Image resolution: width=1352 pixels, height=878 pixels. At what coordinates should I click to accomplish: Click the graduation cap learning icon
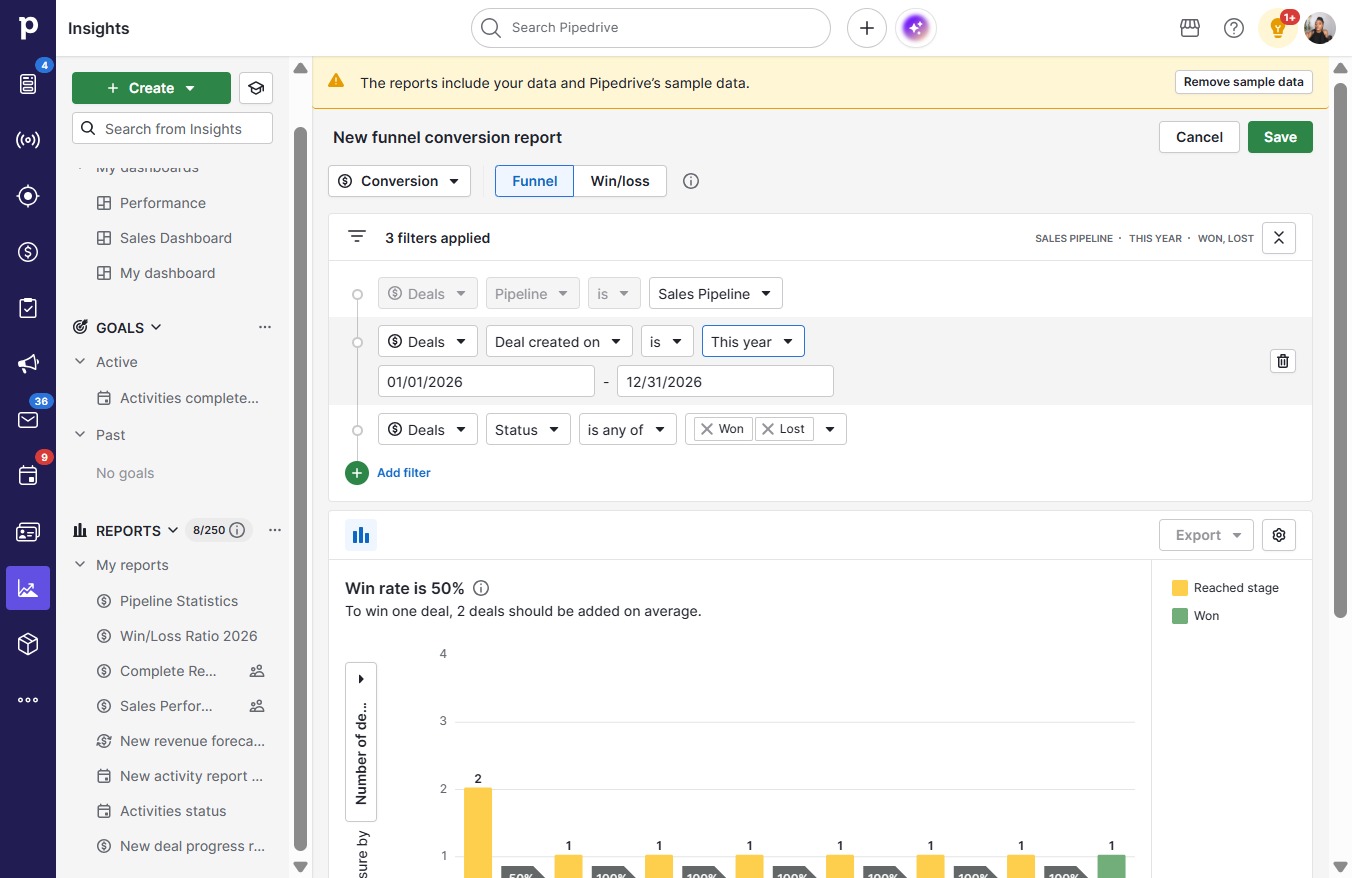[256, 88]
